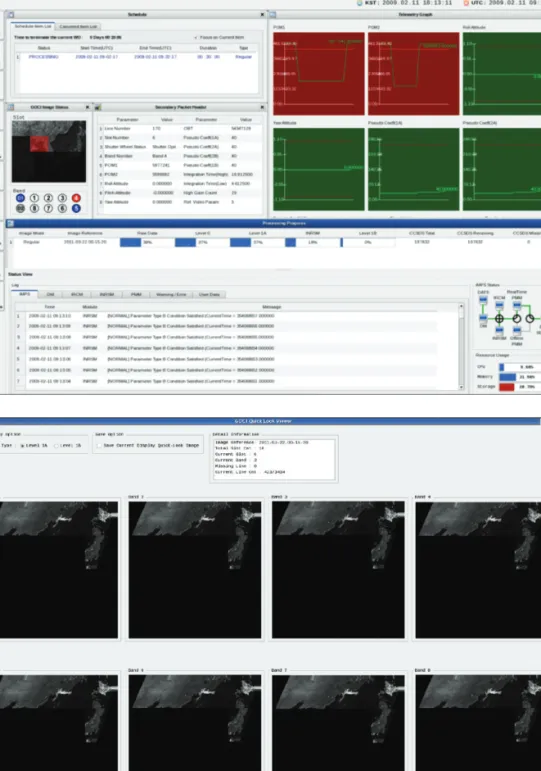Enable Save Current Display Quick-Look Image checkbox
The image size is (541, 771).
pos(99,445)
